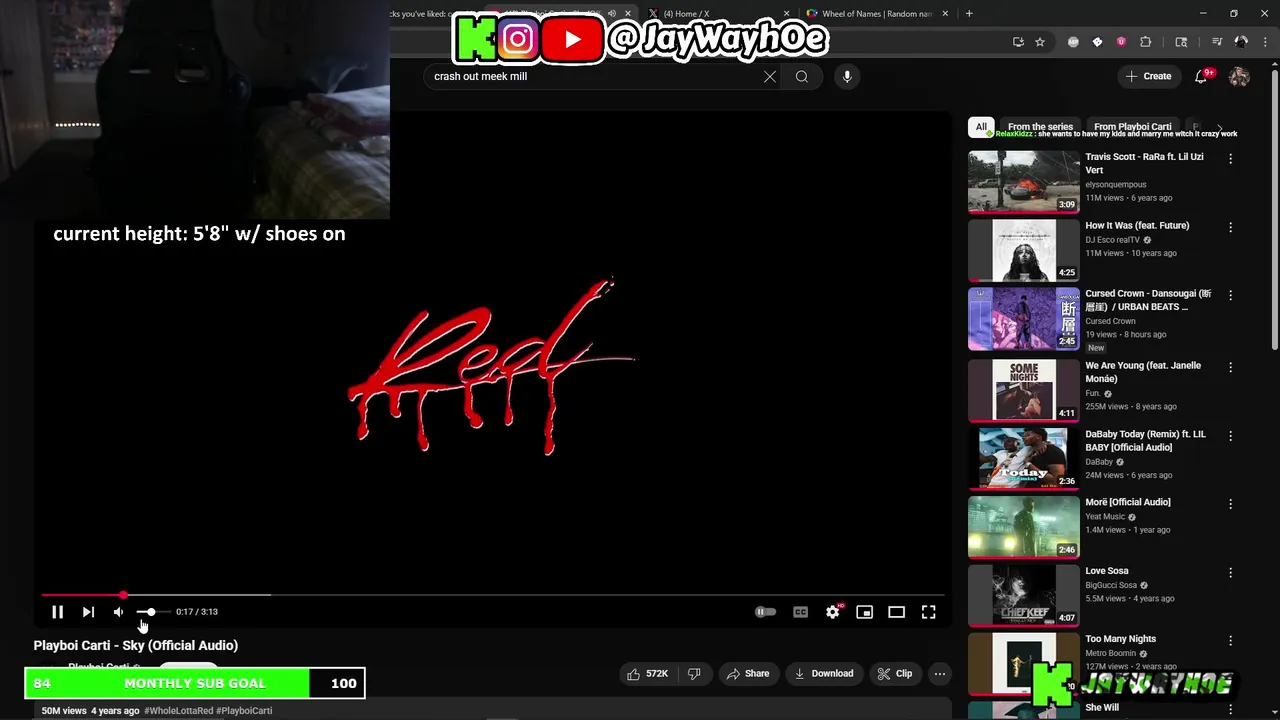Open browser media controls icon
This screenshot has height=720, width=1280.
tap(1216, 42)
